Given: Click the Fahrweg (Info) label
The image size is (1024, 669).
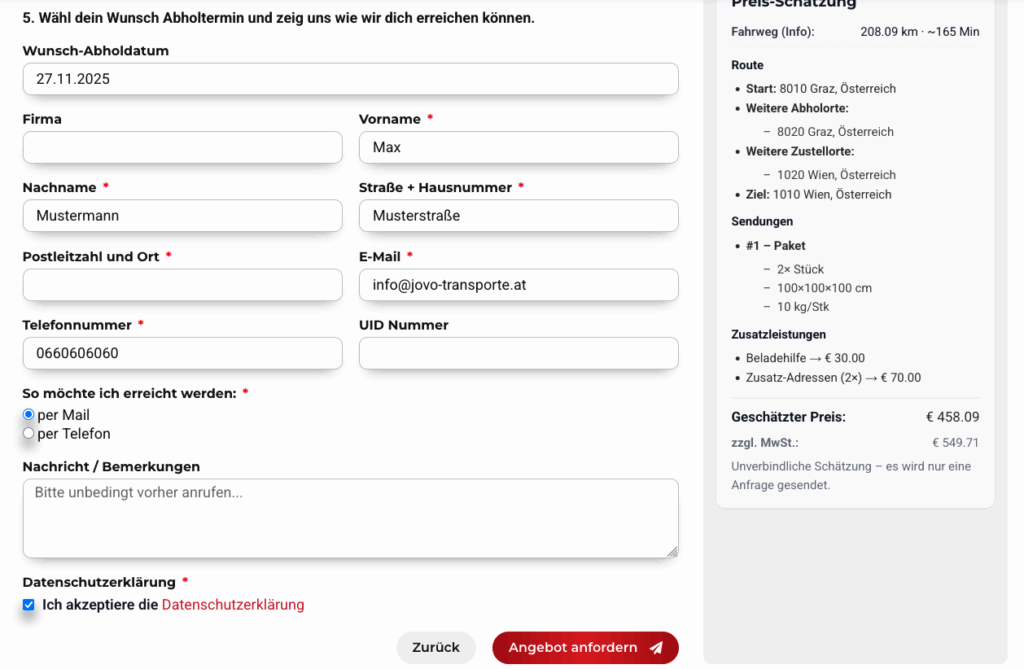Looking at the screenshot, I should coord(772,32).
